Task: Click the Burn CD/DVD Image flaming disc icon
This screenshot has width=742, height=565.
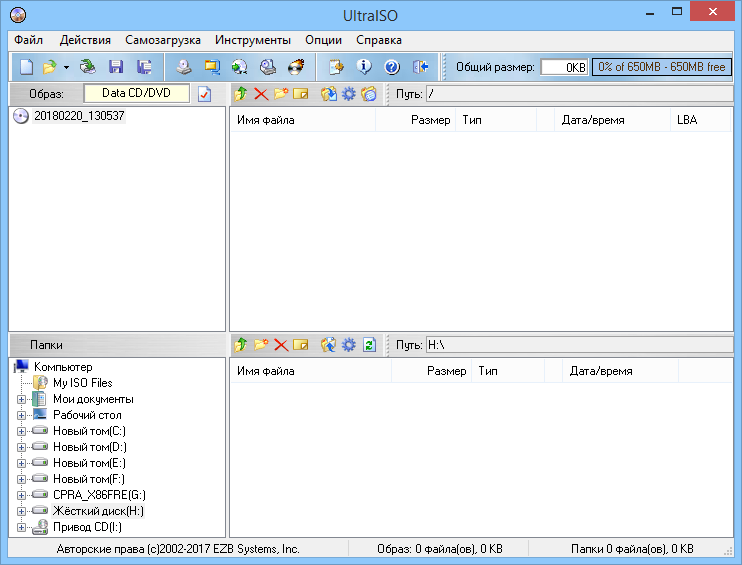Action: 296,67
